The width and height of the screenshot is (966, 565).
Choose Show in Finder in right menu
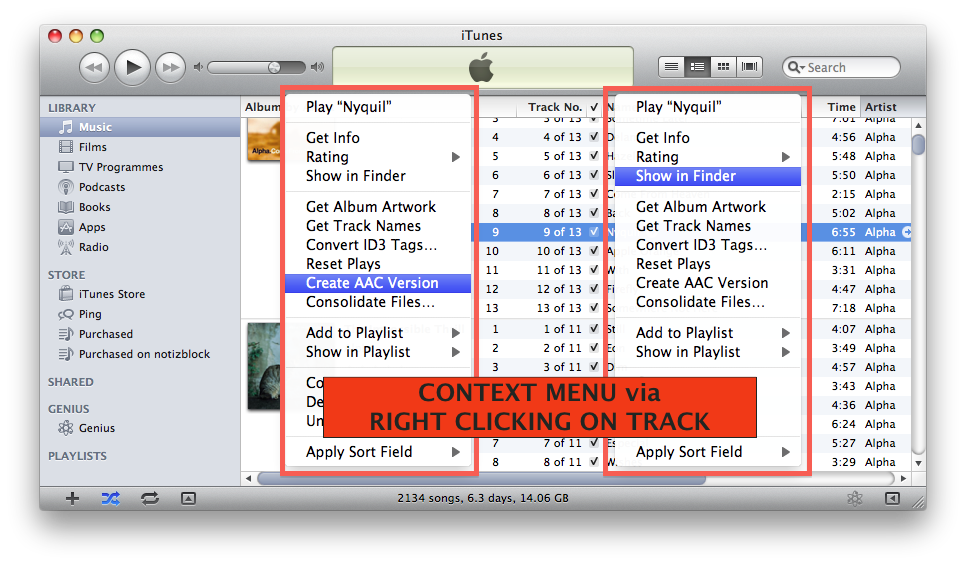(708, 176)
